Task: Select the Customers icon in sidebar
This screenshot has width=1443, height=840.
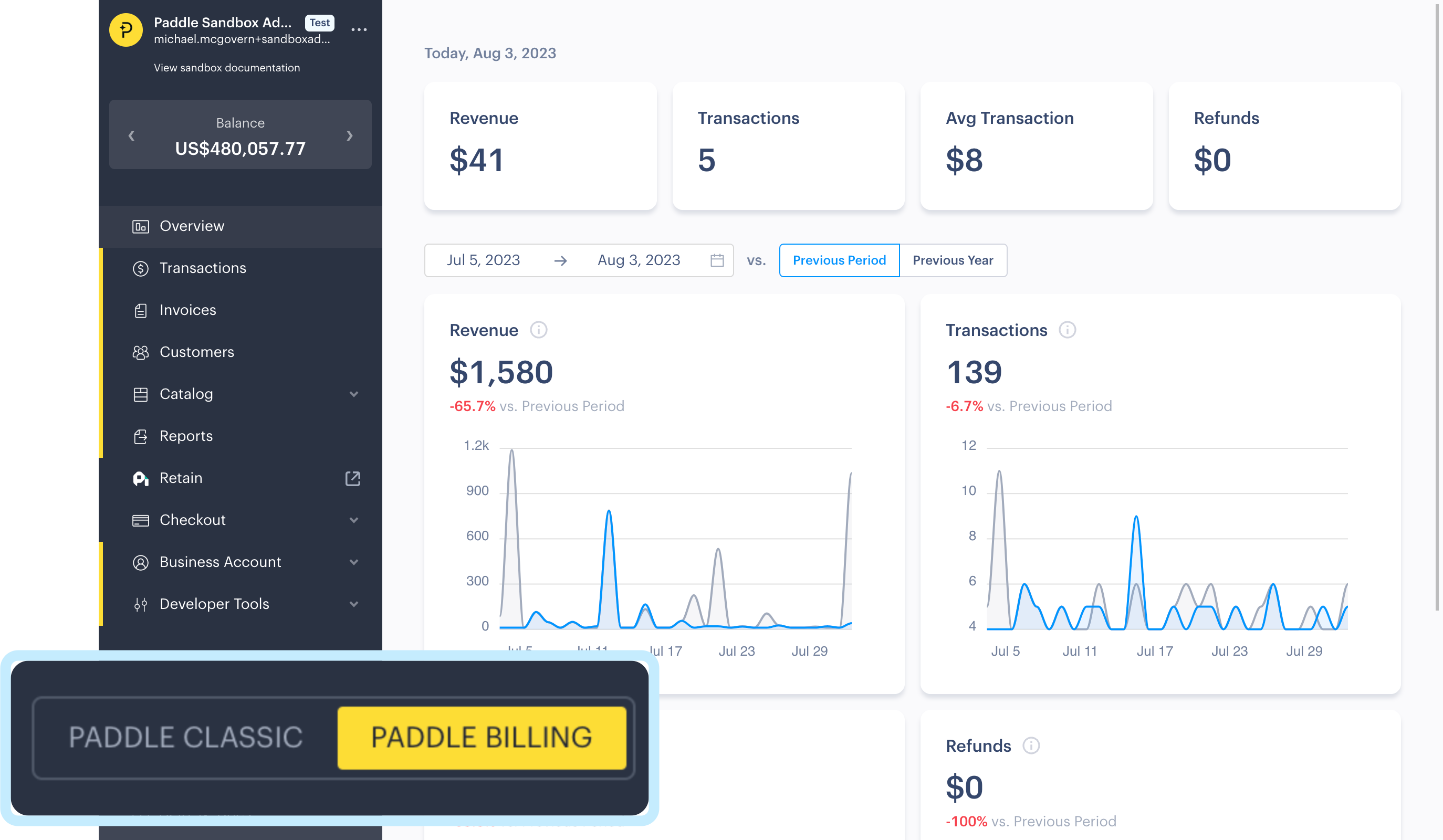Action: tap(141, 352)
